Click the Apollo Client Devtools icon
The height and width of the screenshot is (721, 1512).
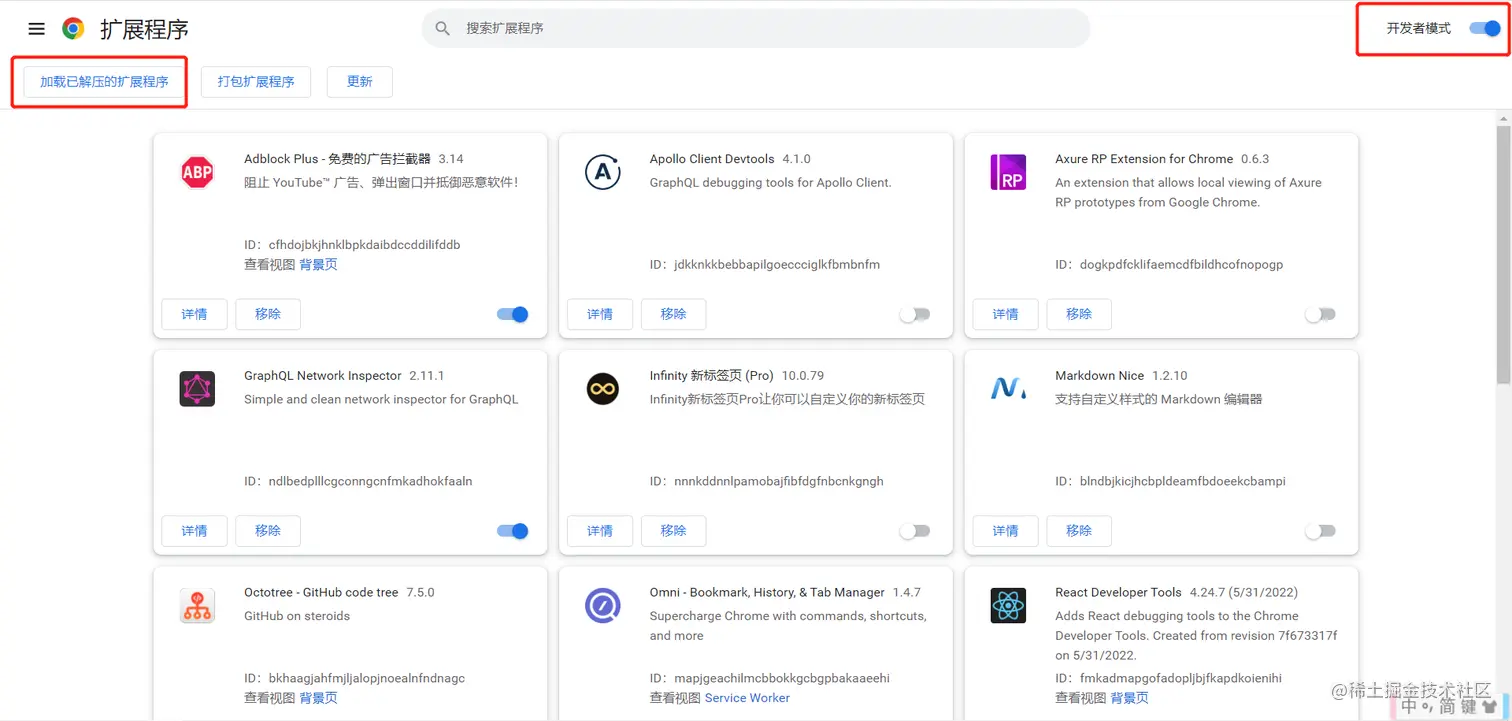(603, 172)
